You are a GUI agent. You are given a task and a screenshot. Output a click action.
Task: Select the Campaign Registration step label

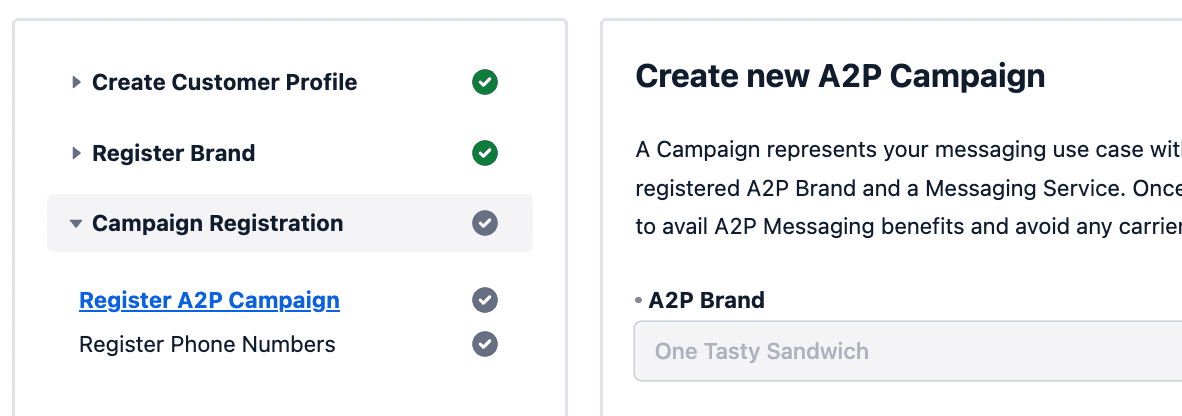(217, 224)
